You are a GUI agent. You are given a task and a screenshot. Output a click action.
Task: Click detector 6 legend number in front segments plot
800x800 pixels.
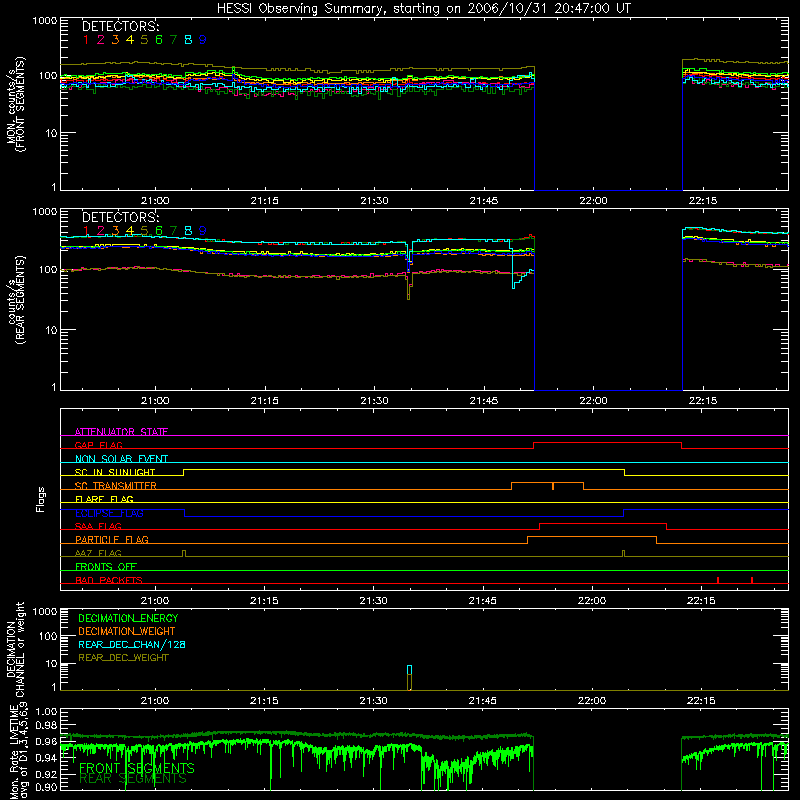click(x=159, y=40)
